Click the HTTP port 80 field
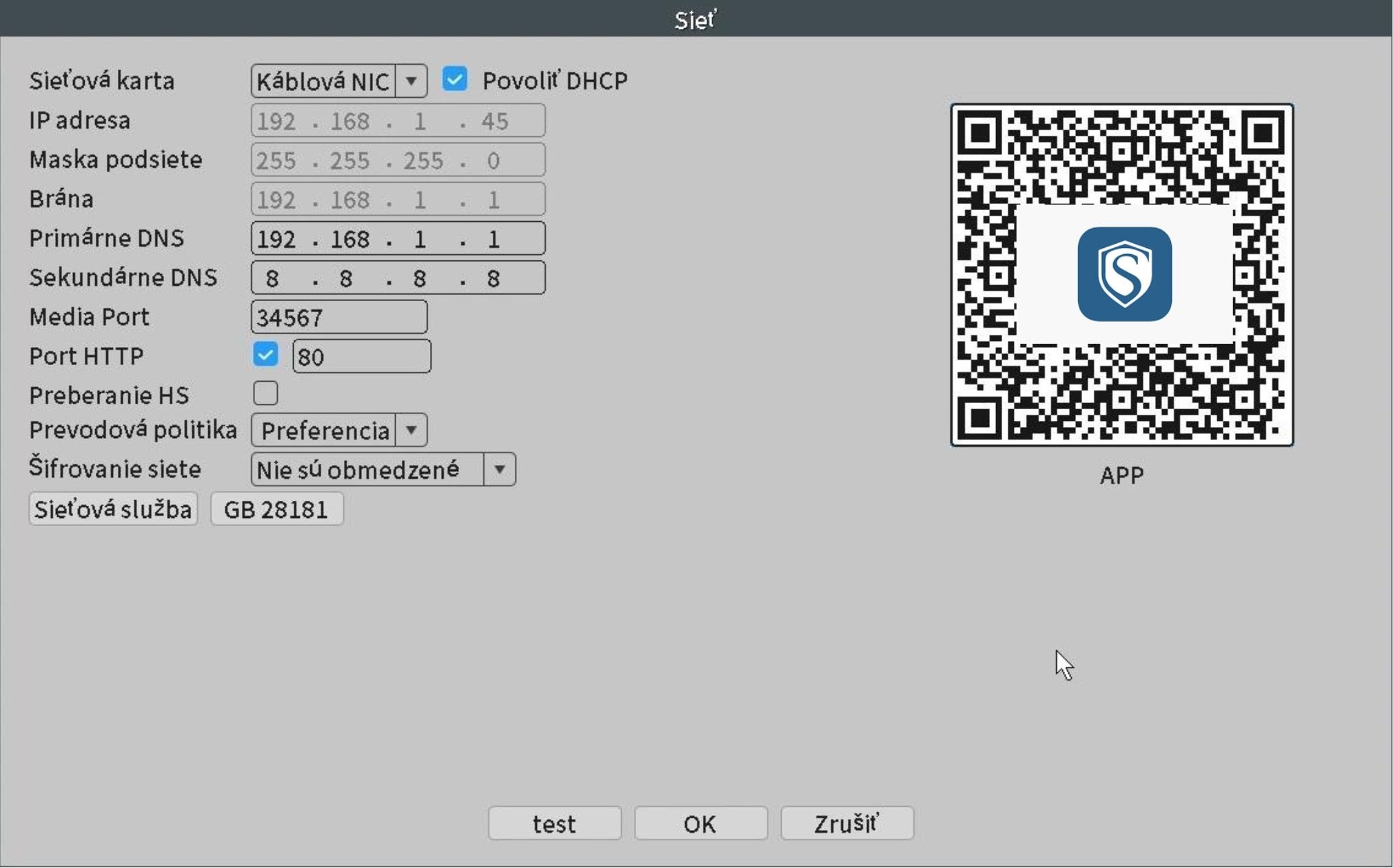Viewport: 1393px width, 868px height. pos(362,356)
